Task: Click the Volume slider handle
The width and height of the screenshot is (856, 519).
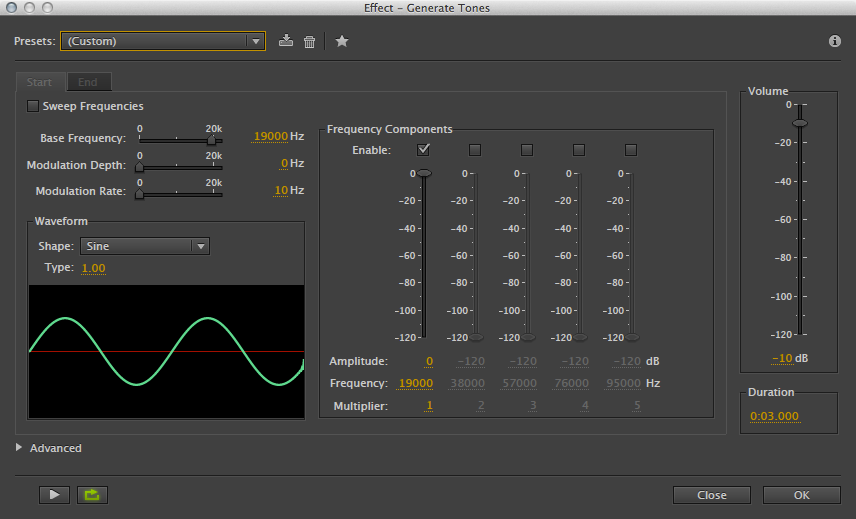Action: 799,123
